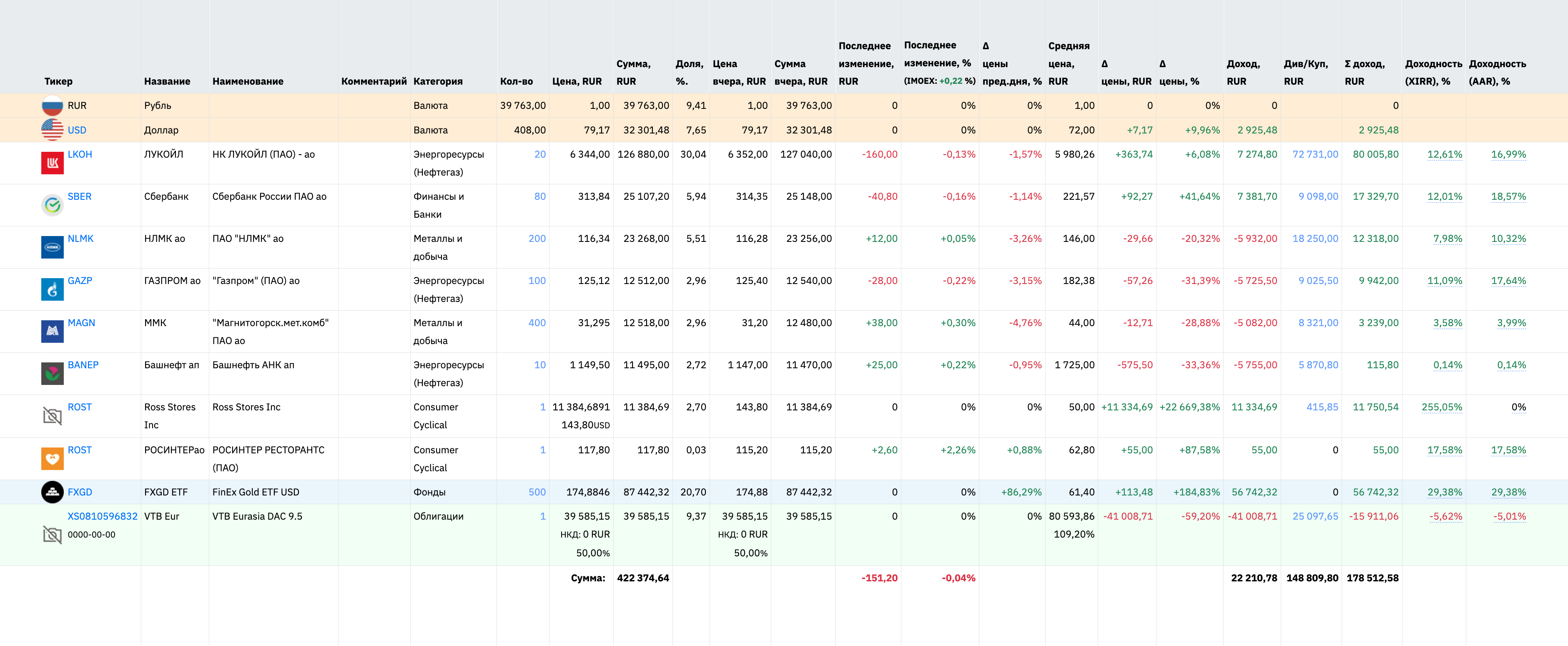Sort by the Цена, RUR column header
The image size is (1568, 646).
pos(577,82)
